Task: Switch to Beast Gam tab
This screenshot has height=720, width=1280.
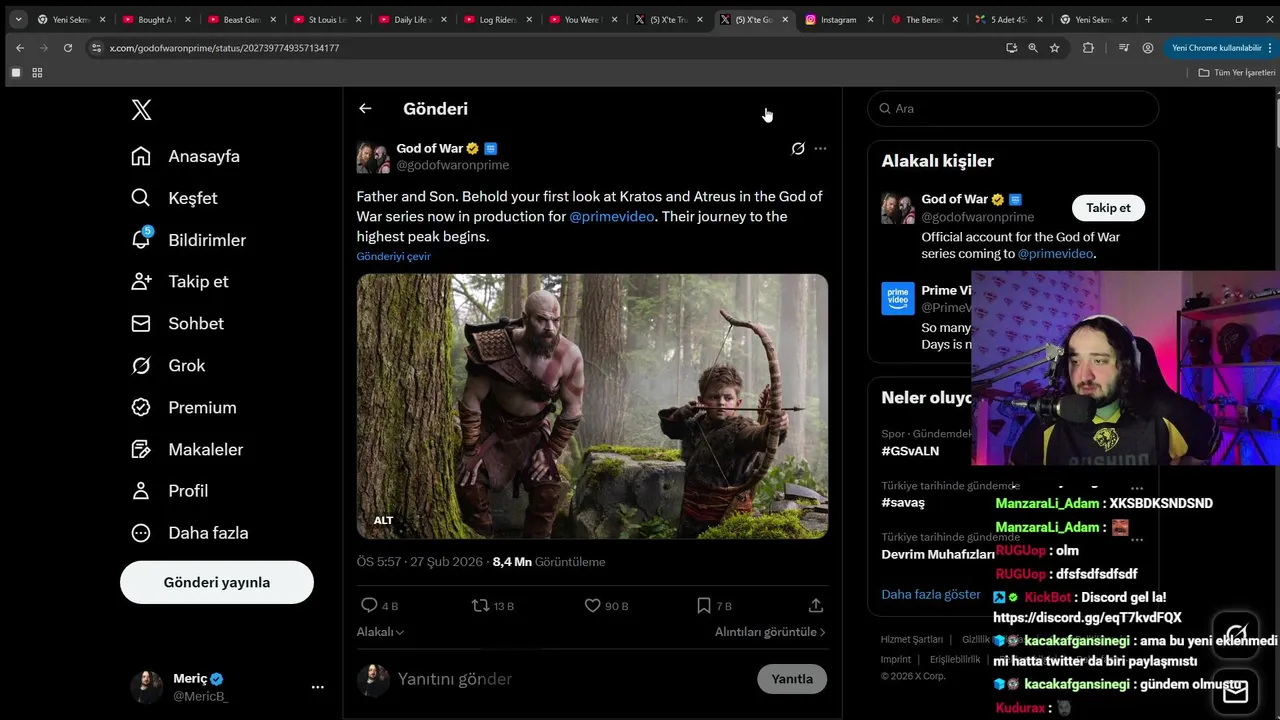Action: [x=240, y=19]
